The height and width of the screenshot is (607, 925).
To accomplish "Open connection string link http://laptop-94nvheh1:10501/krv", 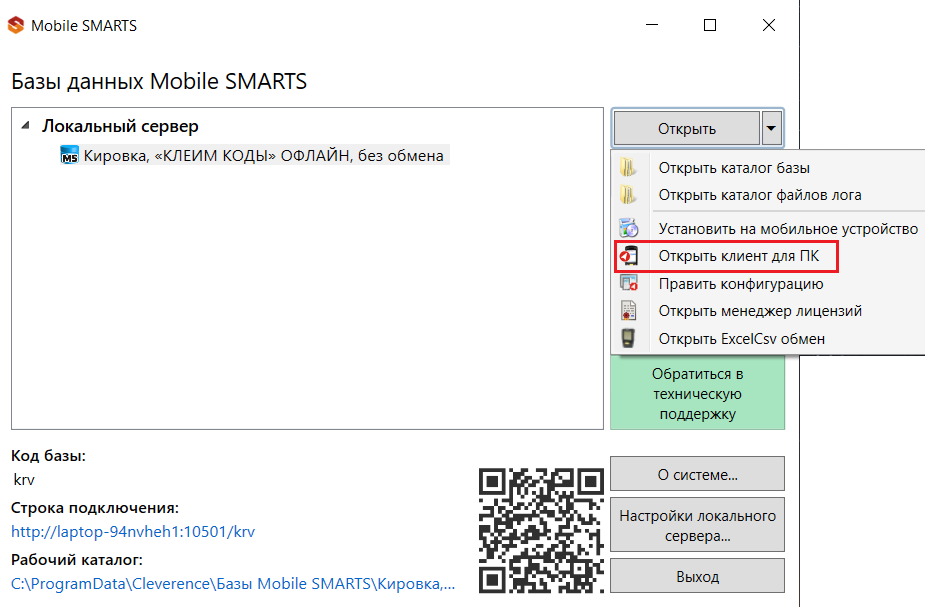I will click(x=133, y=531).
